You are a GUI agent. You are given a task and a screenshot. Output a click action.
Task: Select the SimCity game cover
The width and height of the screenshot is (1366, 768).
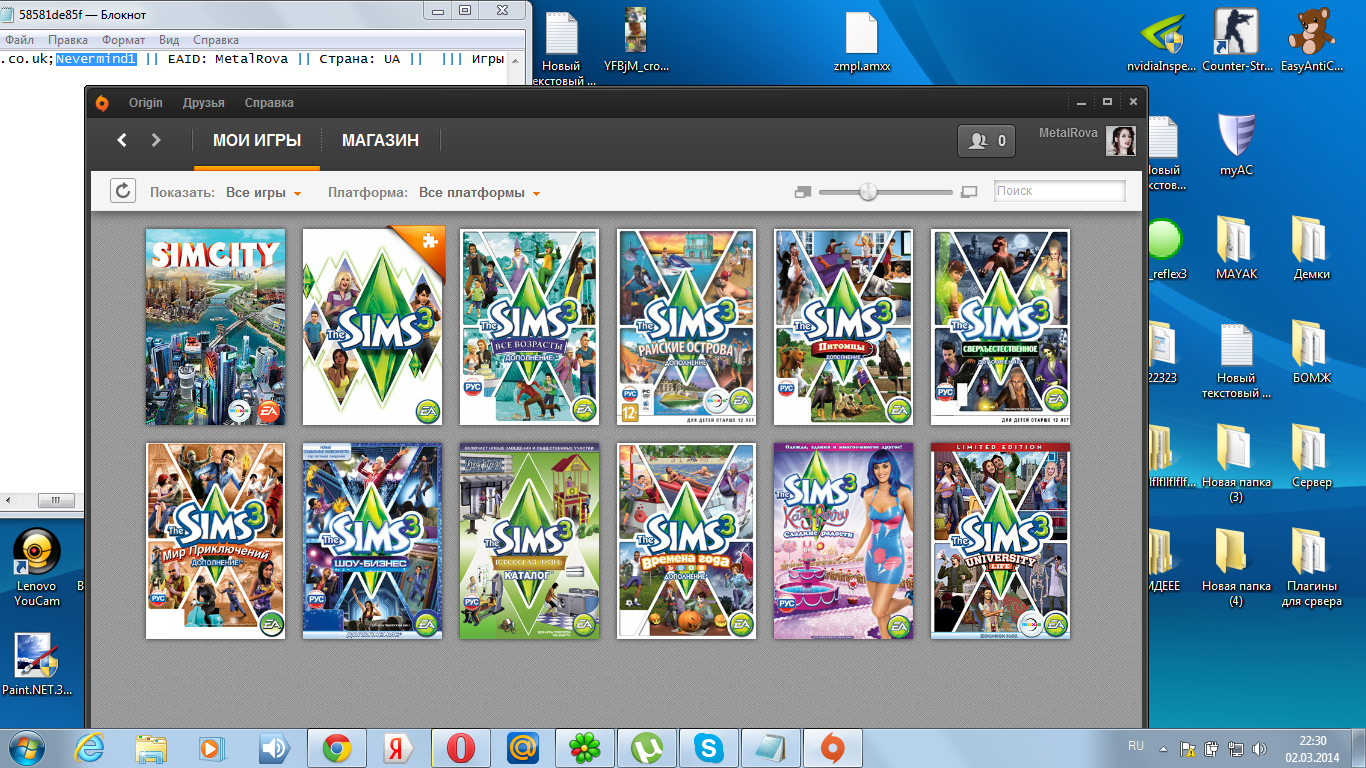point(215,327)
